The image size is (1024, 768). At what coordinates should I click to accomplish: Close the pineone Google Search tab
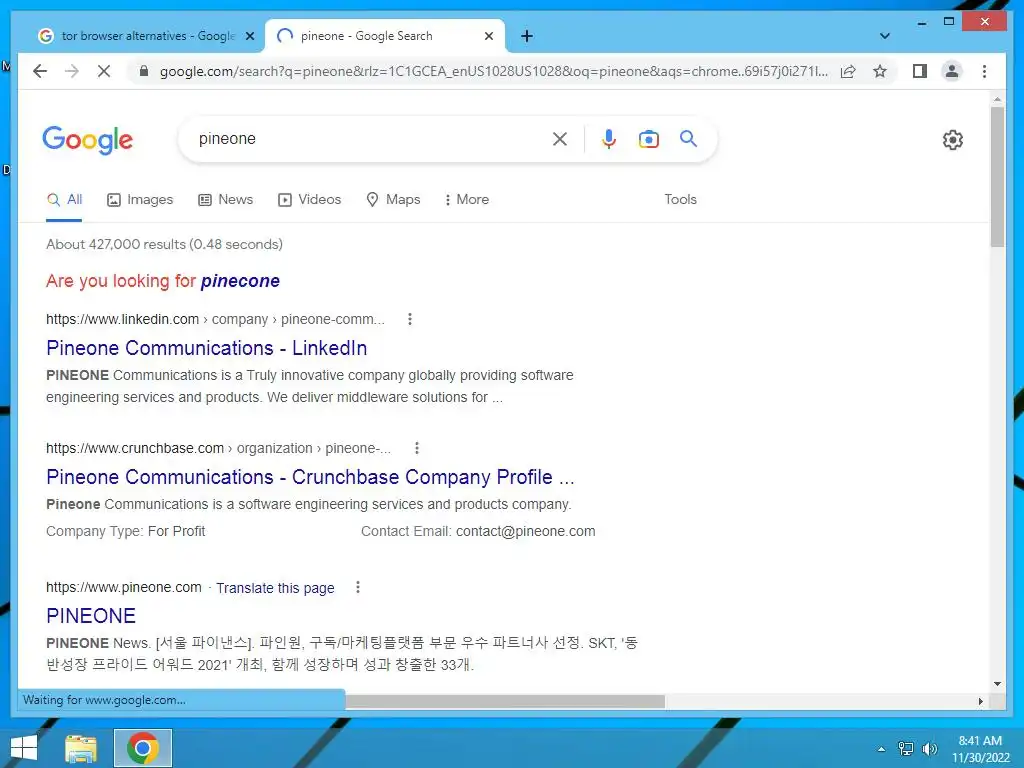point(488,36)
